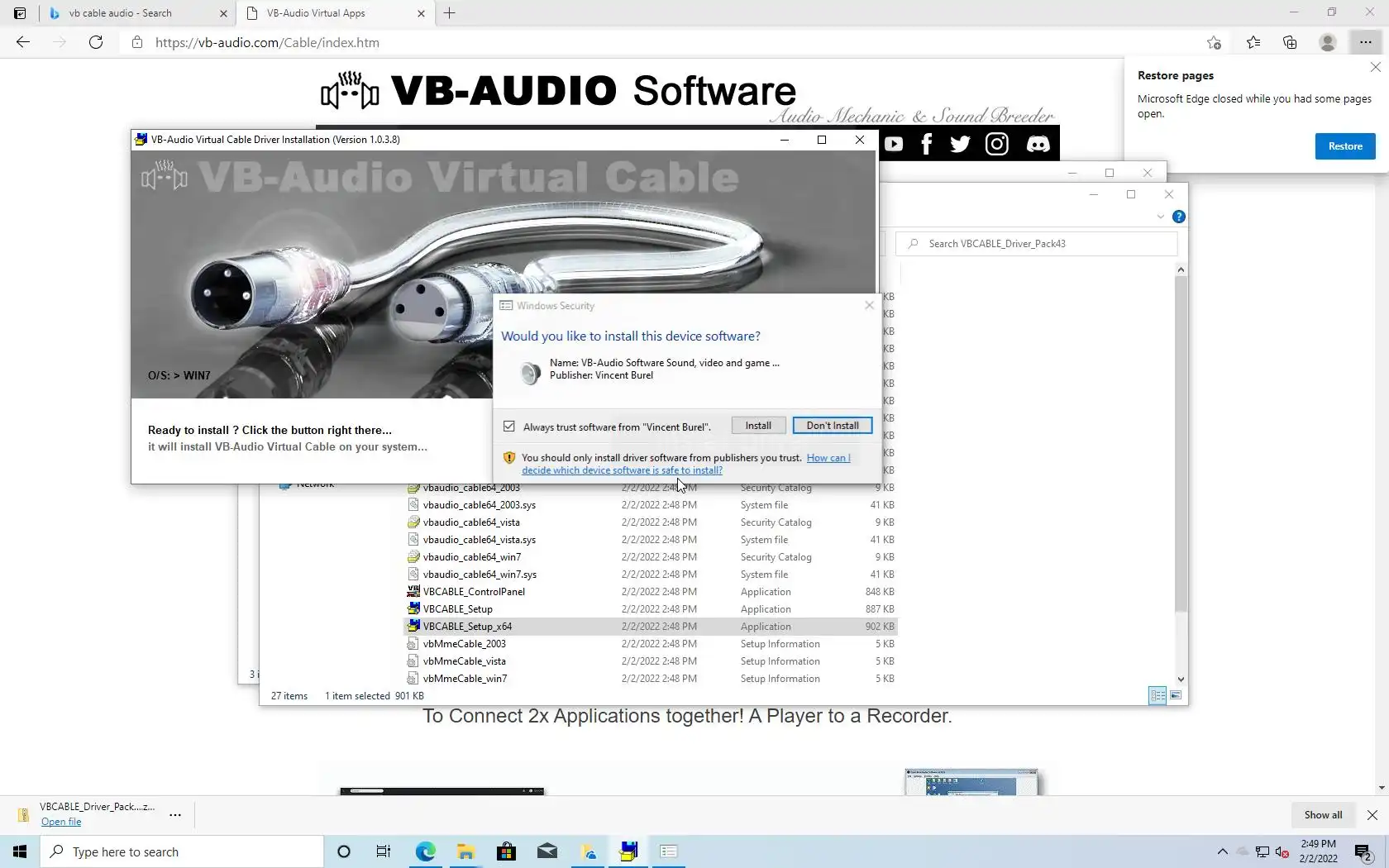Switch File Explorer to details view
Viewport: 1389px width, 868px height.
point(1157,695)
